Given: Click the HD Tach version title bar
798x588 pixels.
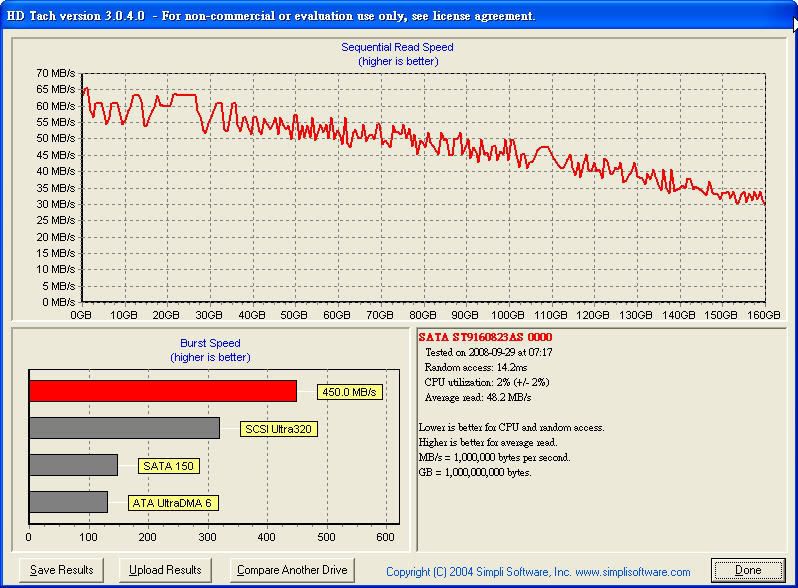Looking at the screenshot, I should point(272,15).
